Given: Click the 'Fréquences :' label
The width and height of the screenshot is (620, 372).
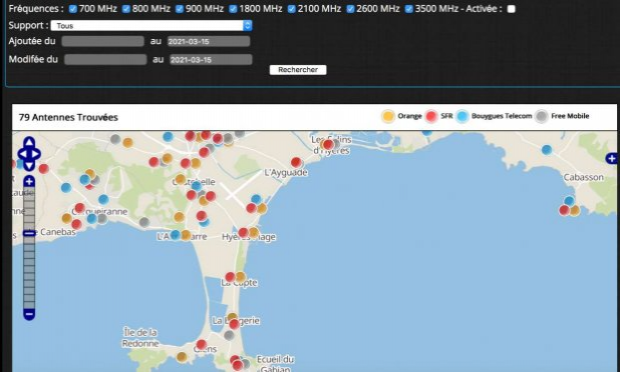Looking at the screenshot, I should (x=36, y=9).
